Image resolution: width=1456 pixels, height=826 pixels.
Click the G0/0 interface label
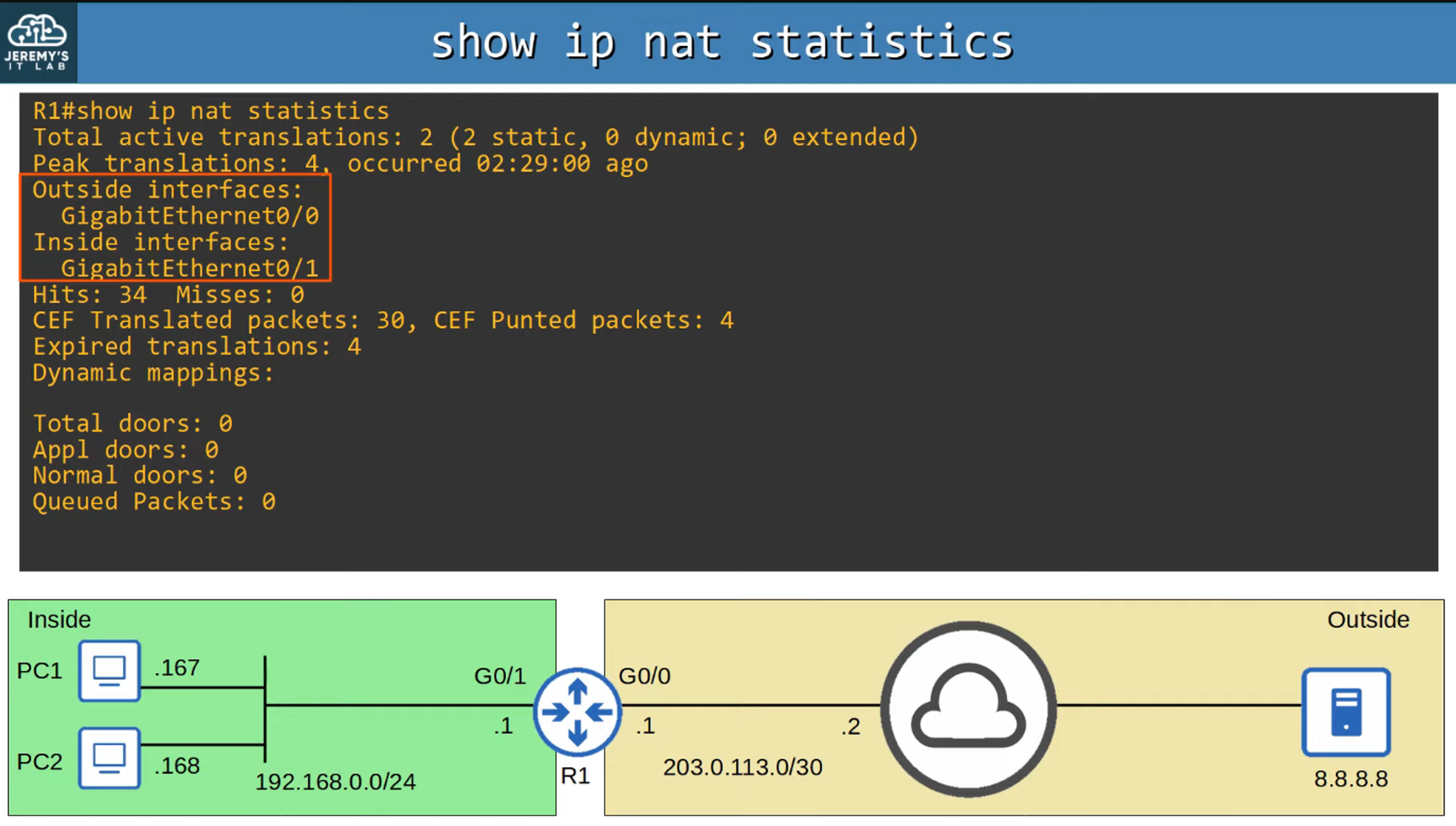point(644,677)
